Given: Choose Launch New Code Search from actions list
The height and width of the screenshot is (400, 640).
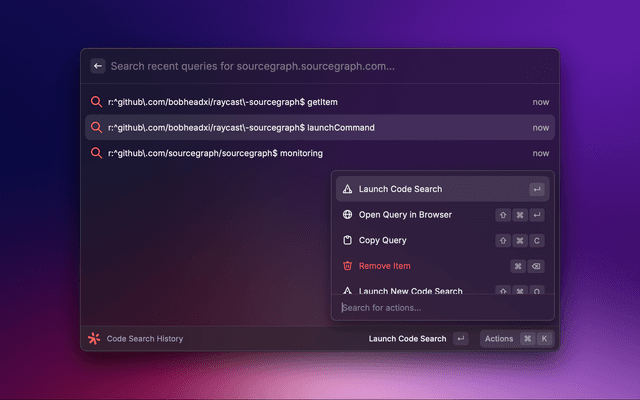Looking at the screenshot, I should click(x=410, y=291).
